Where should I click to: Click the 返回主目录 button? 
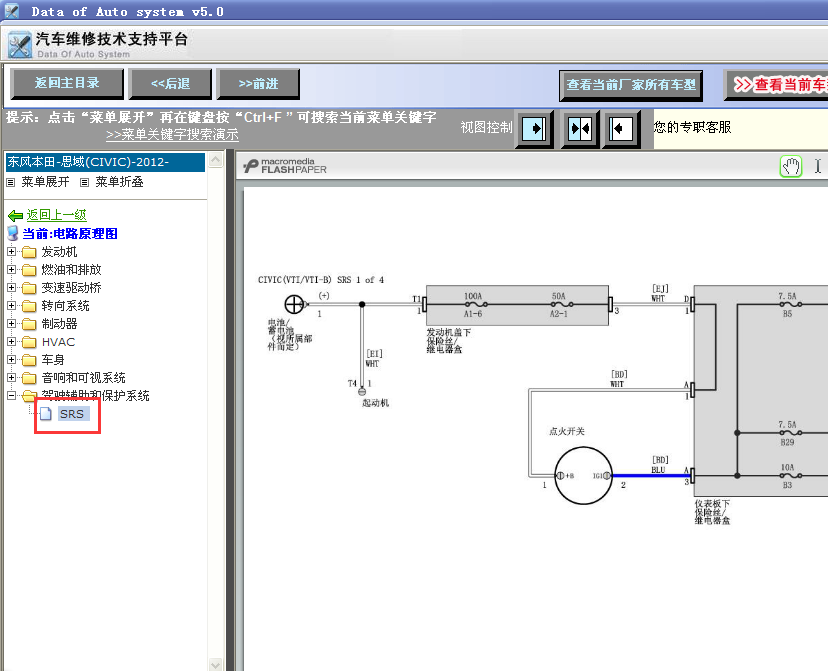[x=67, y=83]
